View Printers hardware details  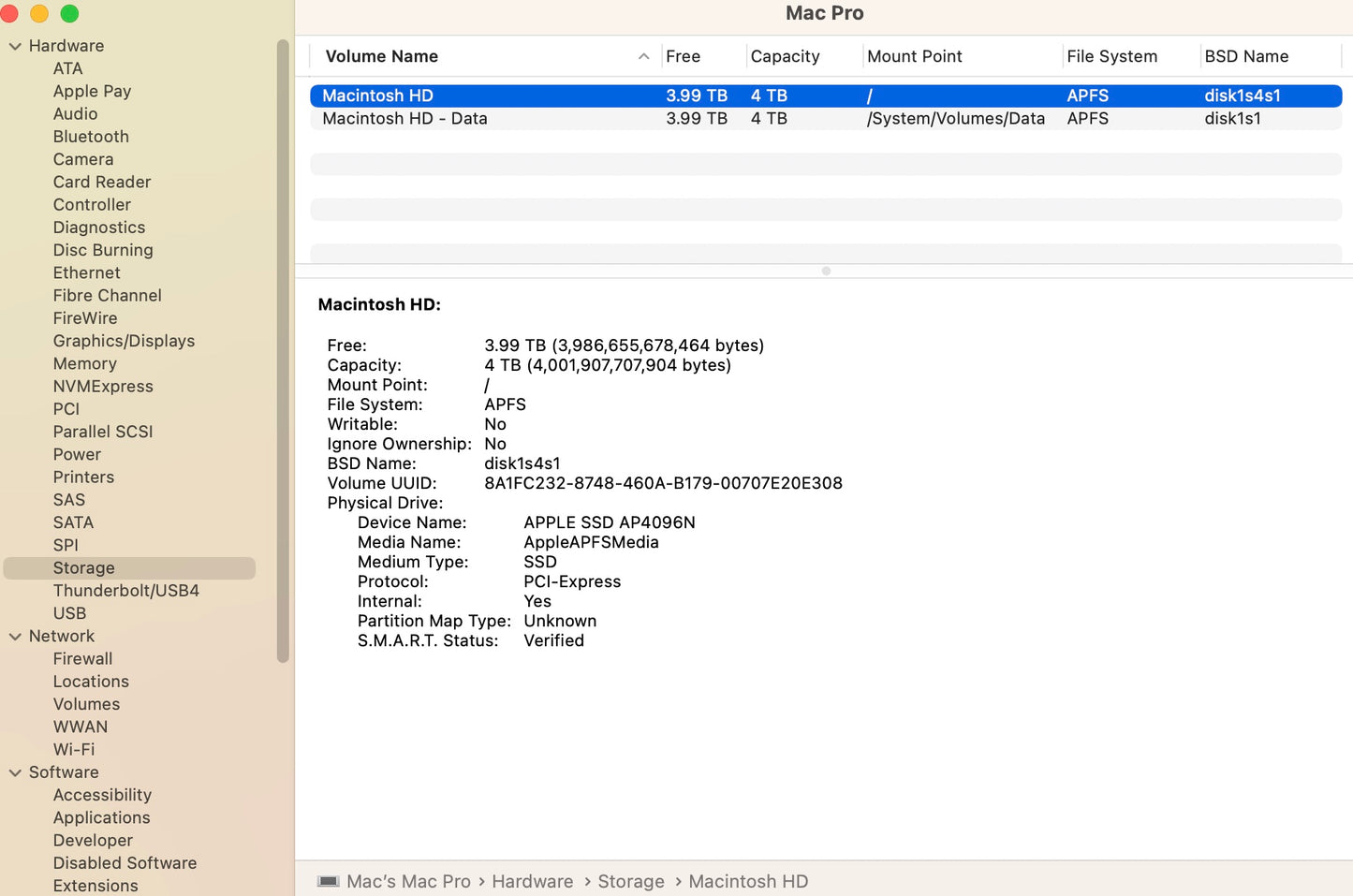(x=83, y=477)
